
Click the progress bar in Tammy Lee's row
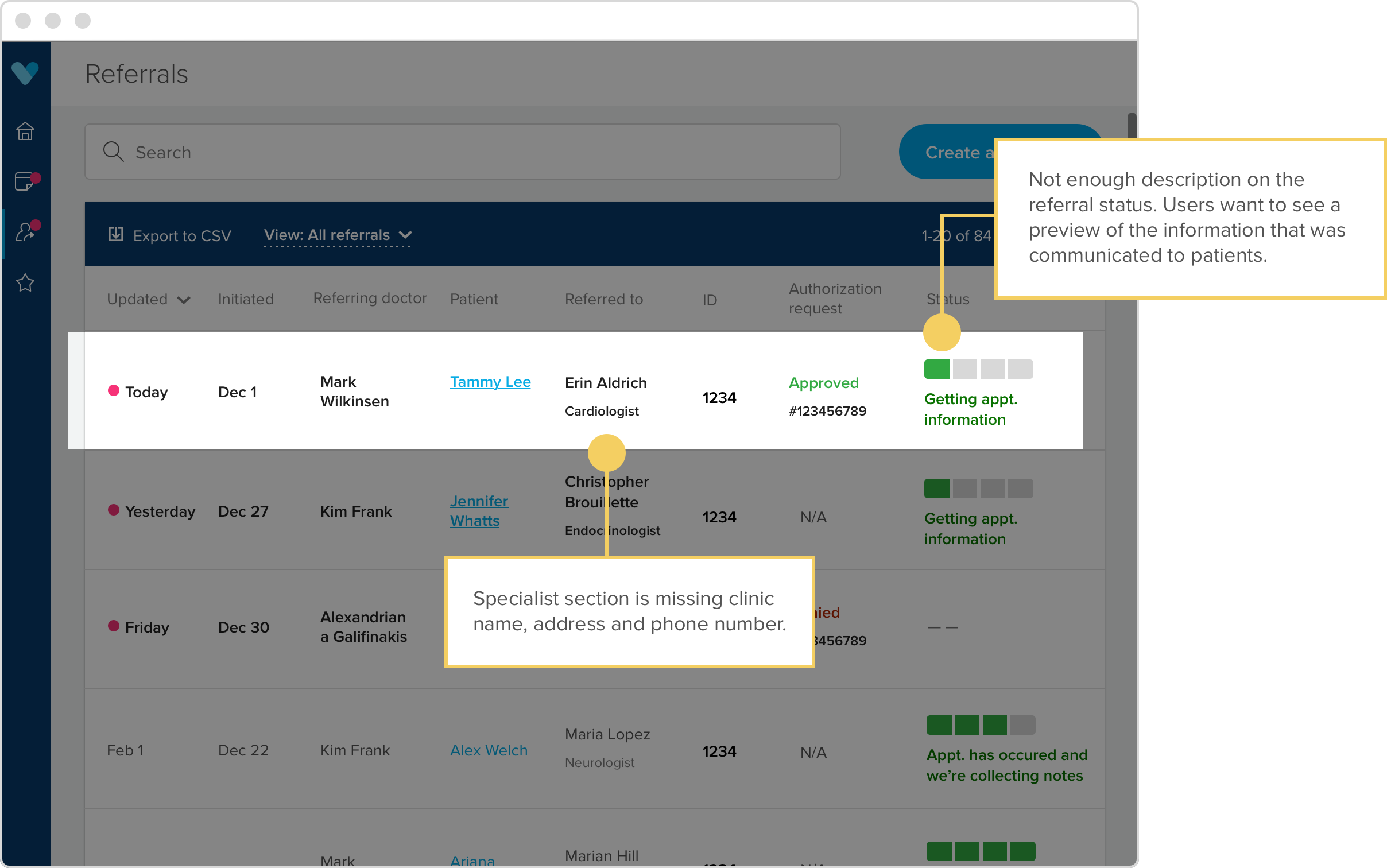pyautogui.click(x=978, y=369)
